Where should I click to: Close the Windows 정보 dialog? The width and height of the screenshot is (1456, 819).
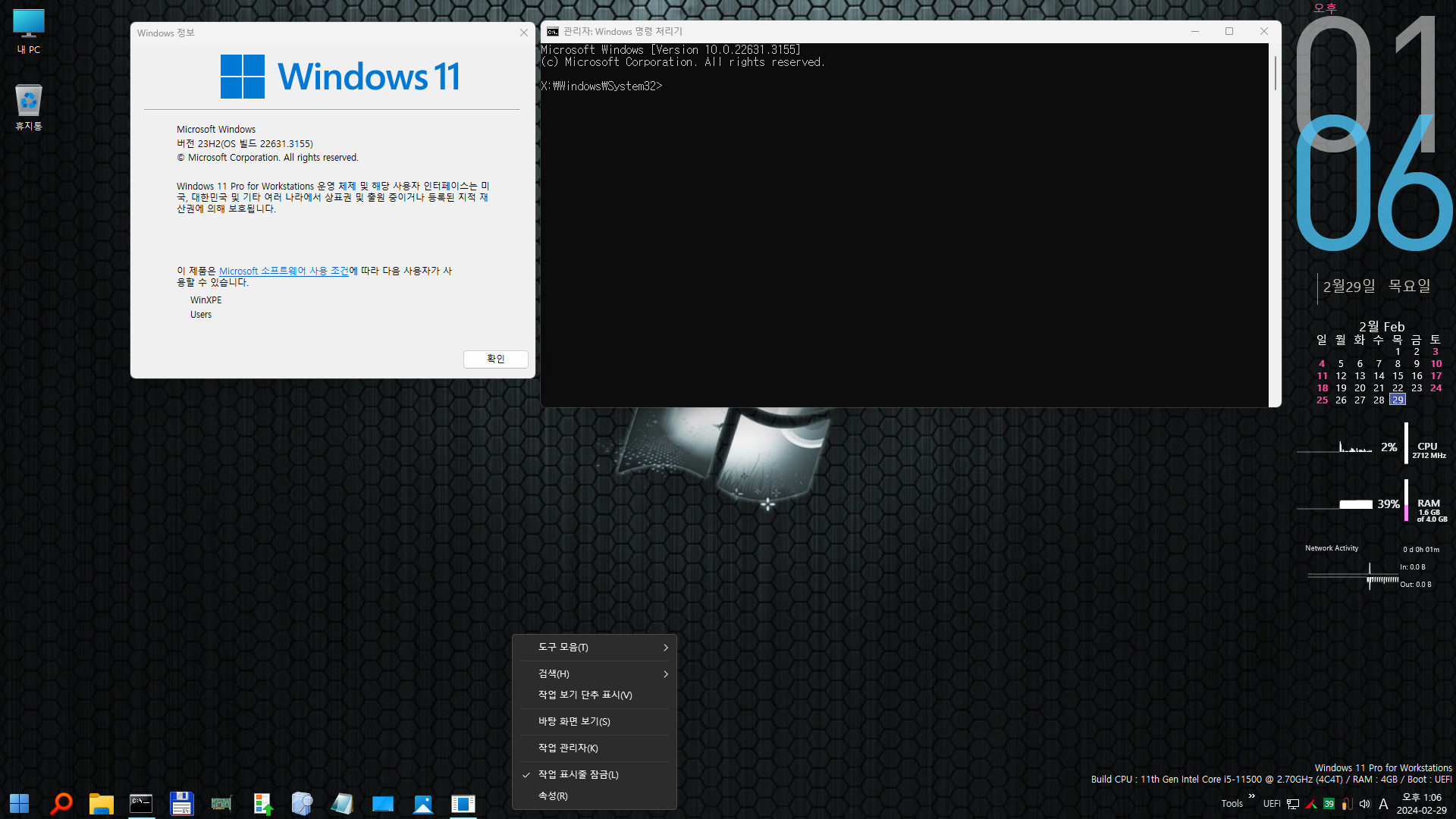coord(523,33)
